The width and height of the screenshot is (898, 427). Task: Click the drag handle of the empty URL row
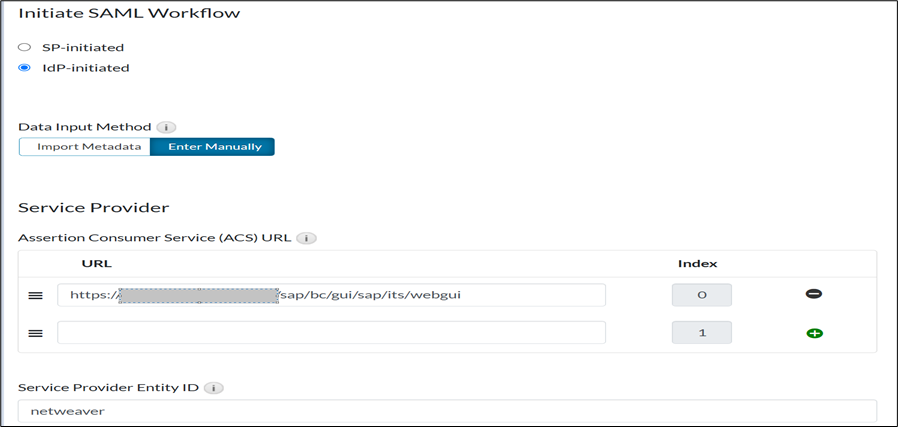(35, 333)
